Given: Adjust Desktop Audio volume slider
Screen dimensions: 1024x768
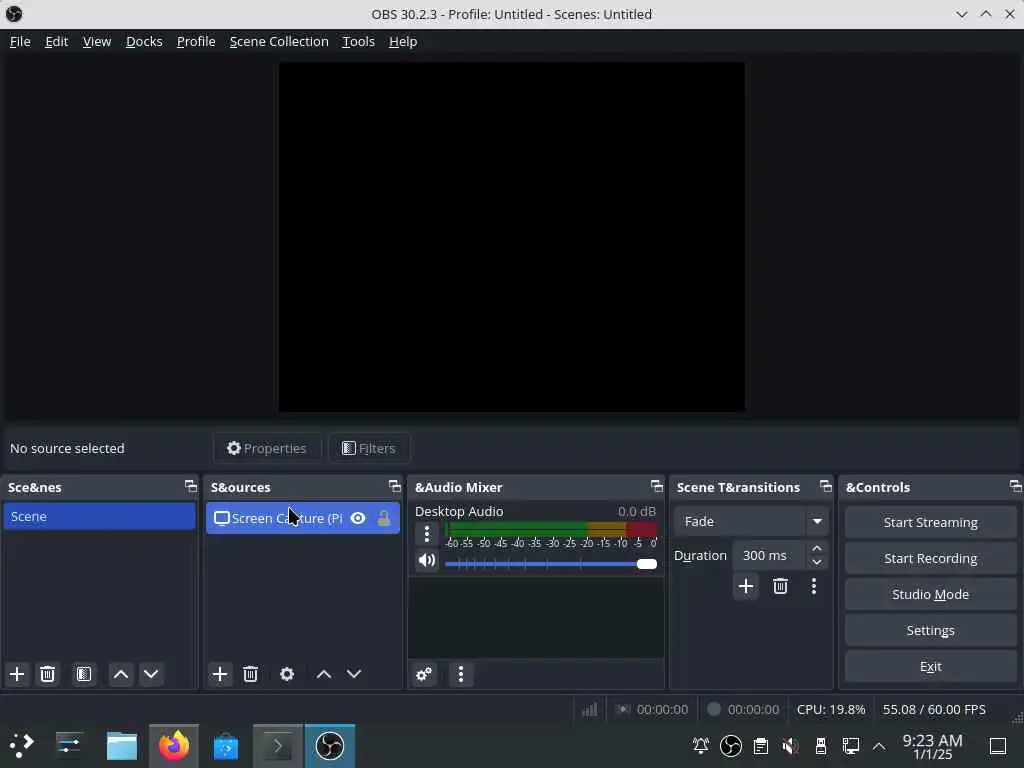Looking at the screenshot, I should coord(551,564).
